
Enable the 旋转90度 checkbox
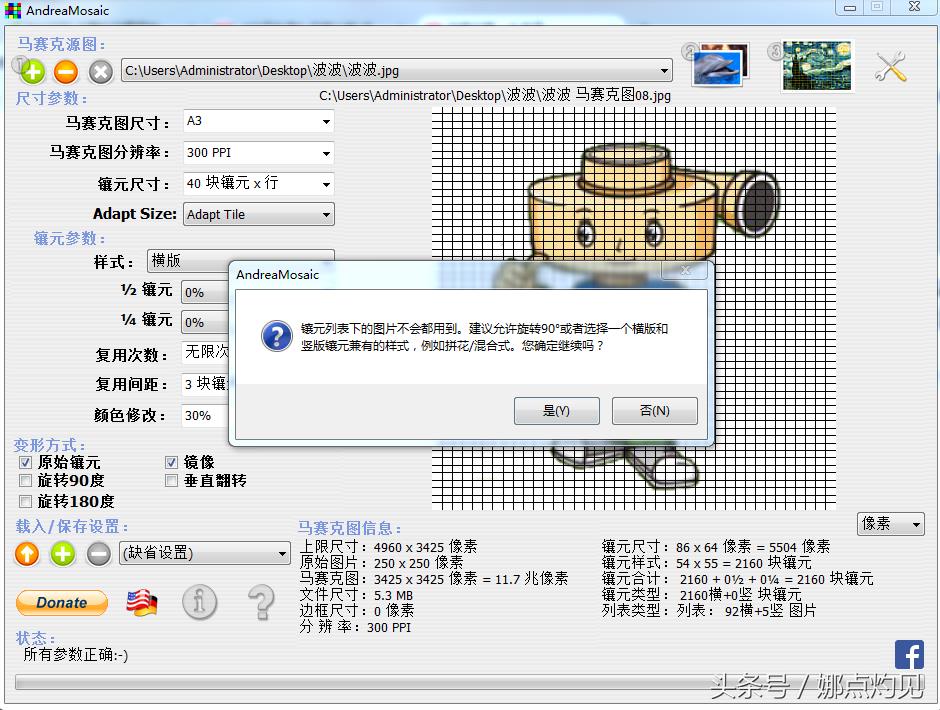(x=26, y=482)
